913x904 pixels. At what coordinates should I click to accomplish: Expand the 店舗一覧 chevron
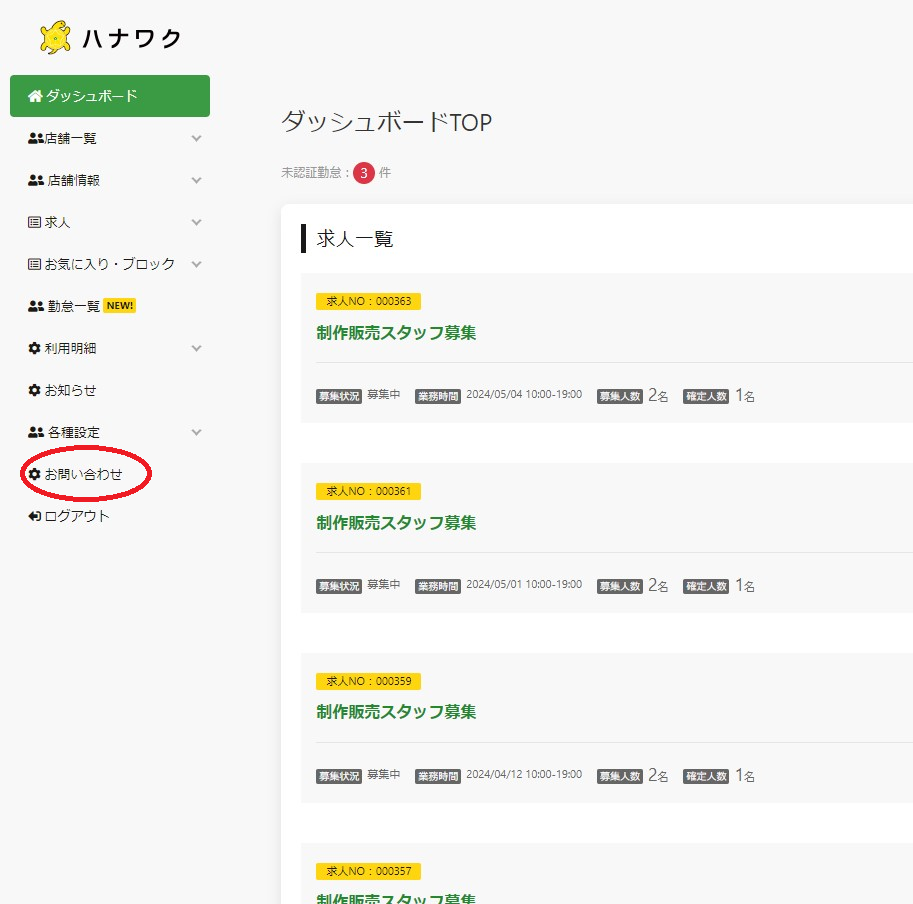[x=196, y=138]
